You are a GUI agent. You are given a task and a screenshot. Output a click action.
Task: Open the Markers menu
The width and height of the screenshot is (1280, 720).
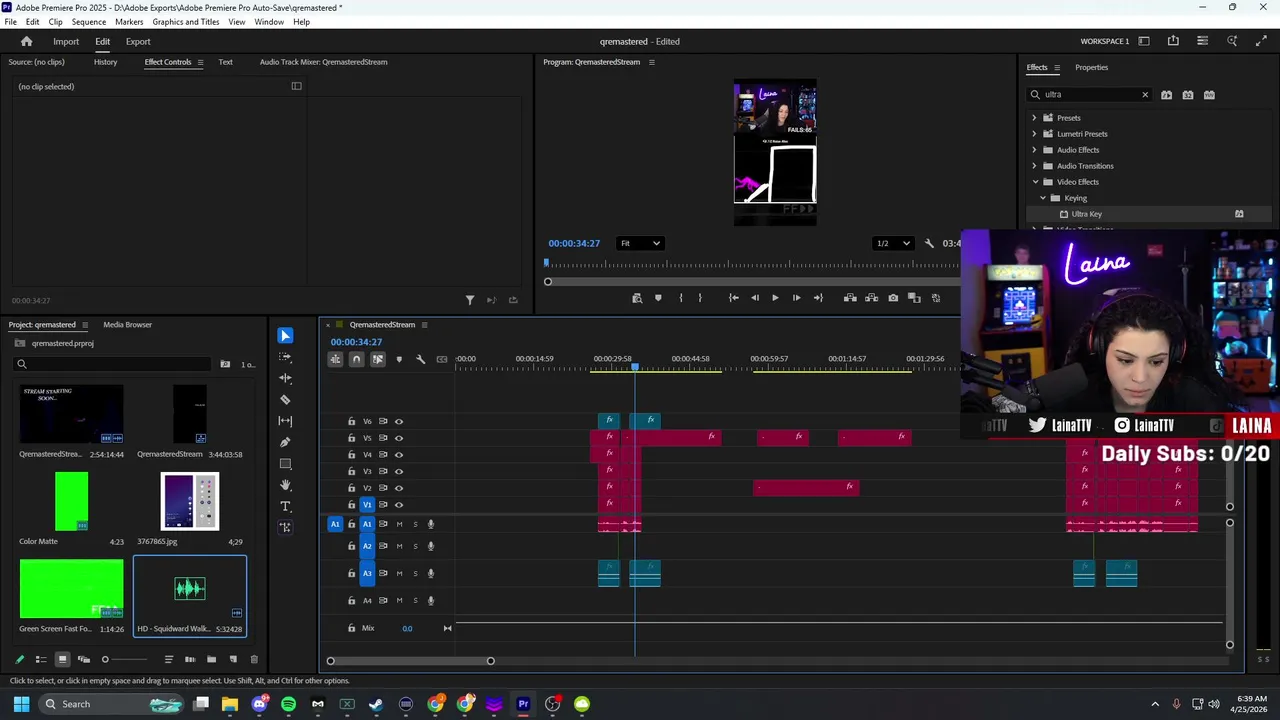(x=129, y=22)
